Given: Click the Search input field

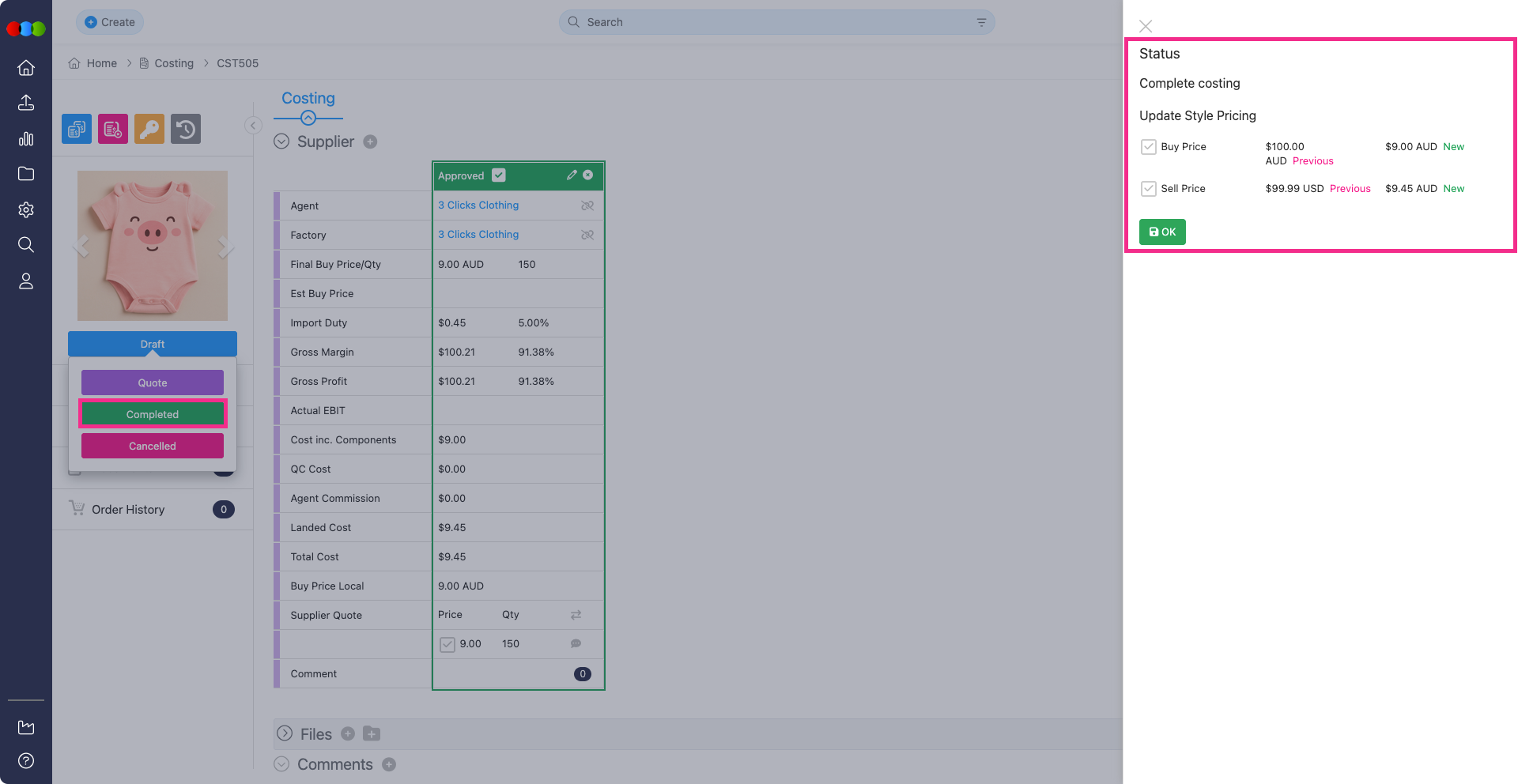Looking at the screenshot, I should [775, 22].
